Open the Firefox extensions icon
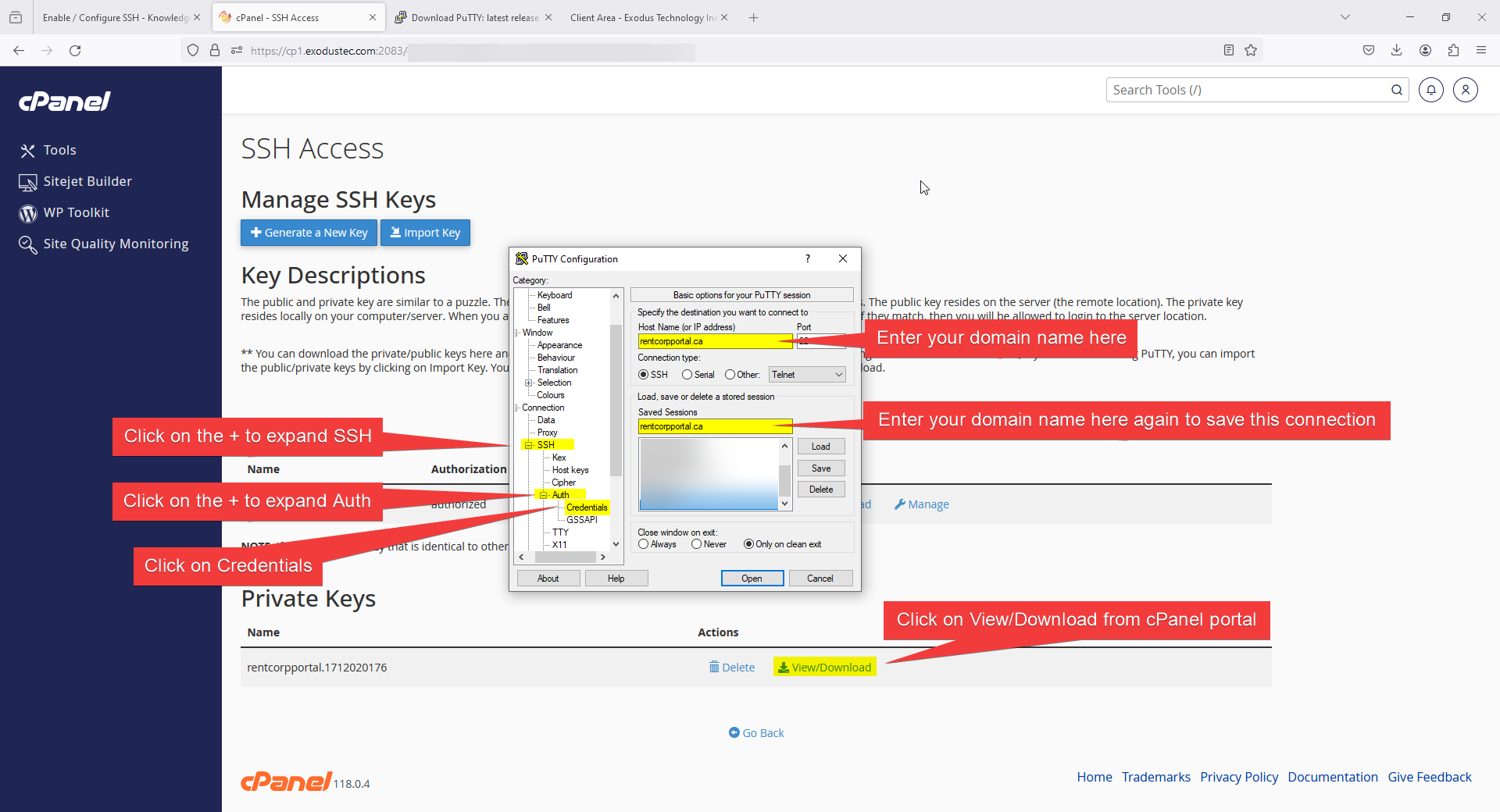The width and height of the screenshot is (1500, 812). [x=1453, y=50]
